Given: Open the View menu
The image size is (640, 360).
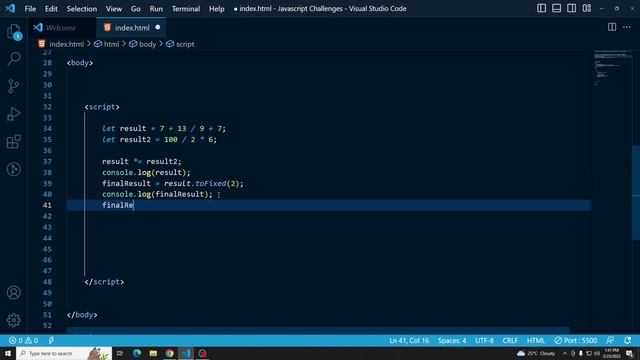Looking at the screenshot, I should point(114,9).
